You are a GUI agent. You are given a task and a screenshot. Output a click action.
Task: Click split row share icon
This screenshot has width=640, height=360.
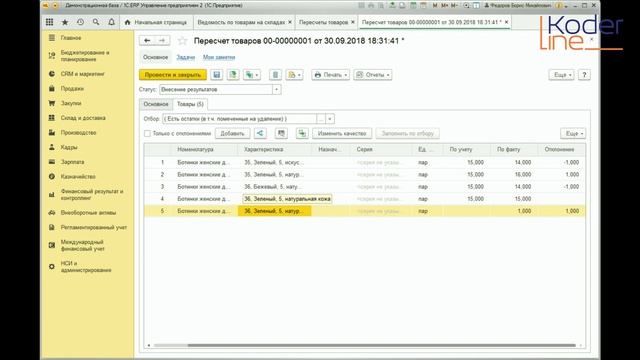(x=260, y=133)
